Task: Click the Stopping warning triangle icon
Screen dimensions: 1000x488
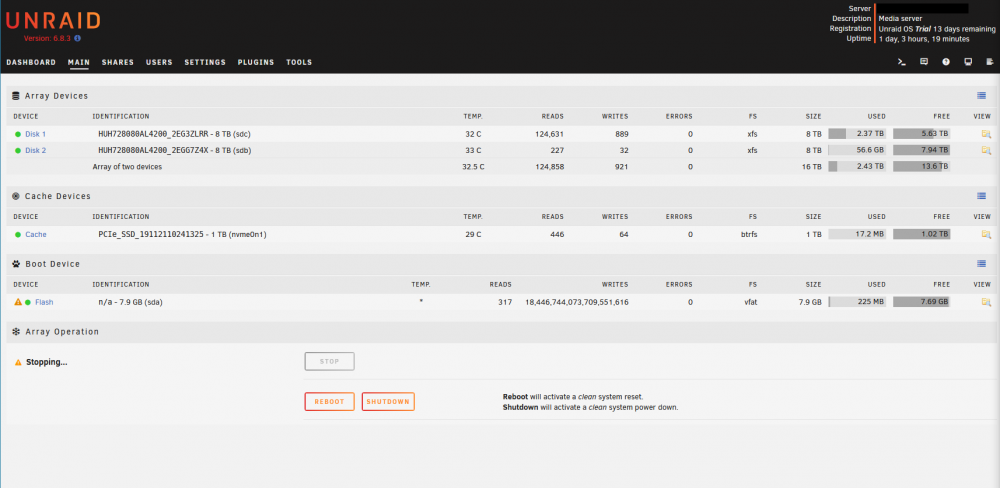Action: click(18, 362)
